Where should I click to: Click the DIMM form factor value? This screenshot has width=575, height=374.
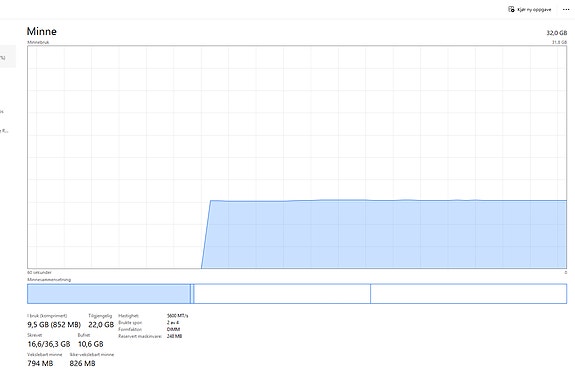pos(173,329)
